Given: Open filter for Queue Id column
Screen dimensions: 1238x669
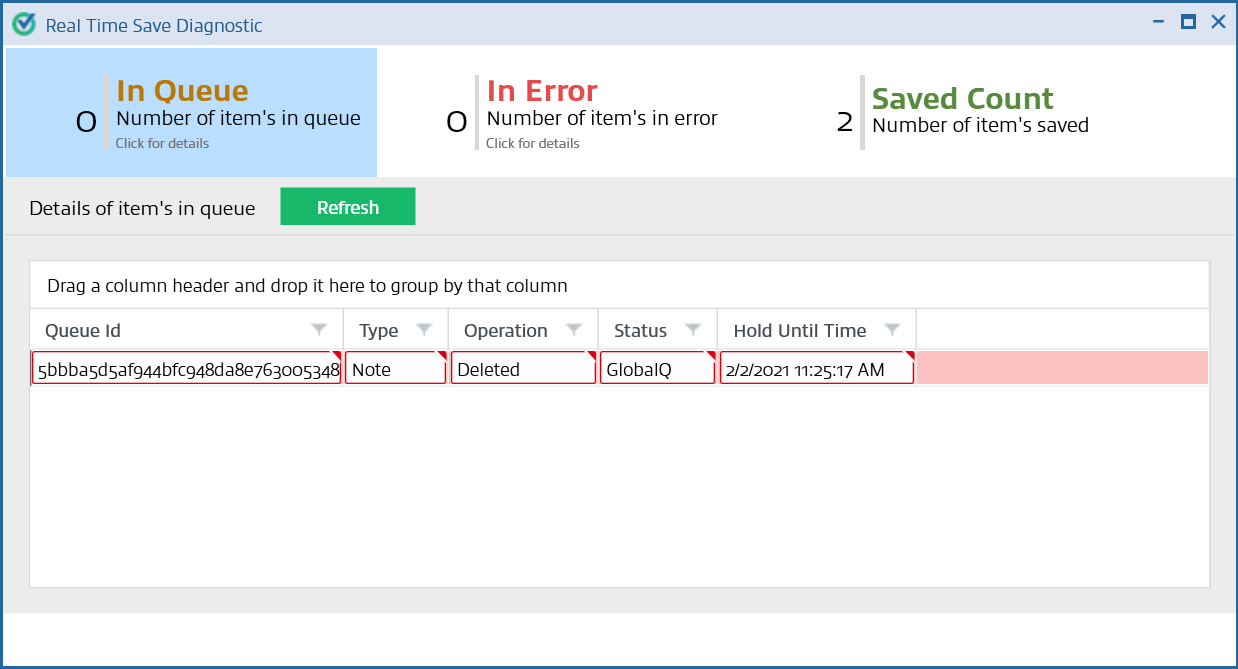Looking at the screenshot, I should 319,330.
